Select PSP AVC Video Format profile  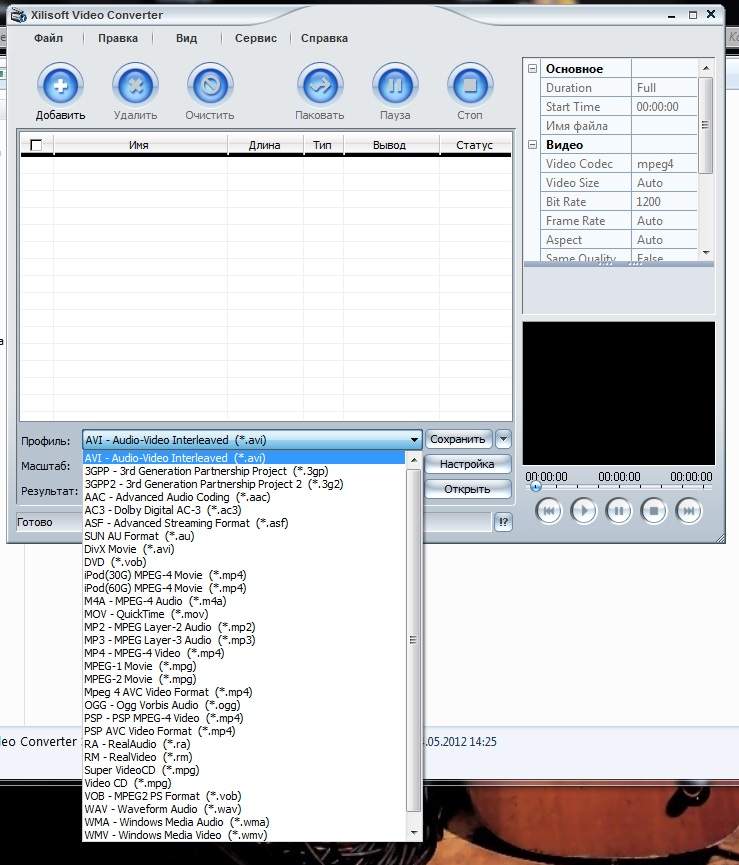(x=243, y=731)
